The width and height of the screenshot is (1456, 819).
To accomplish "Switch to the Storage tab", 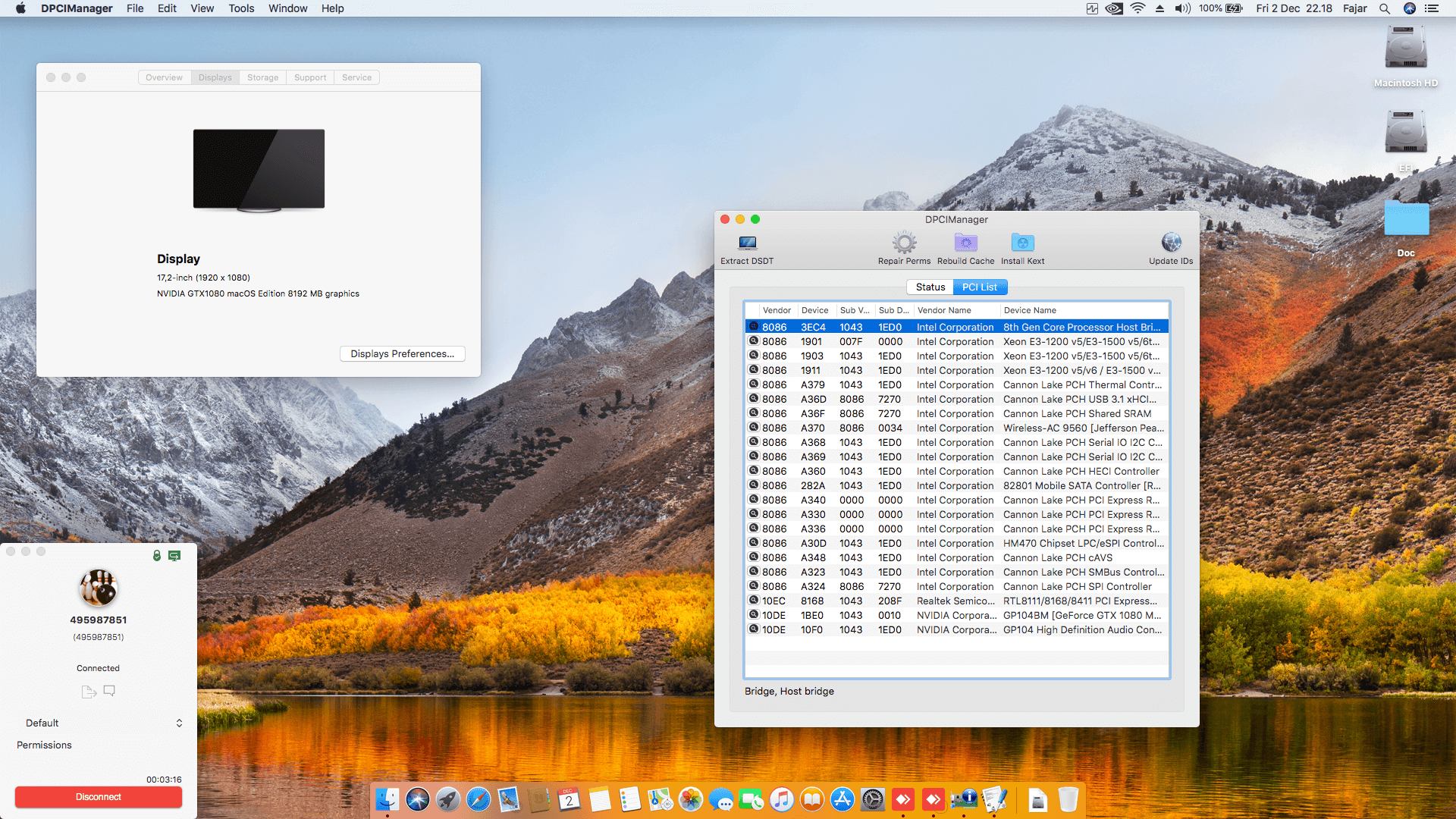I will tap(262, 77).
